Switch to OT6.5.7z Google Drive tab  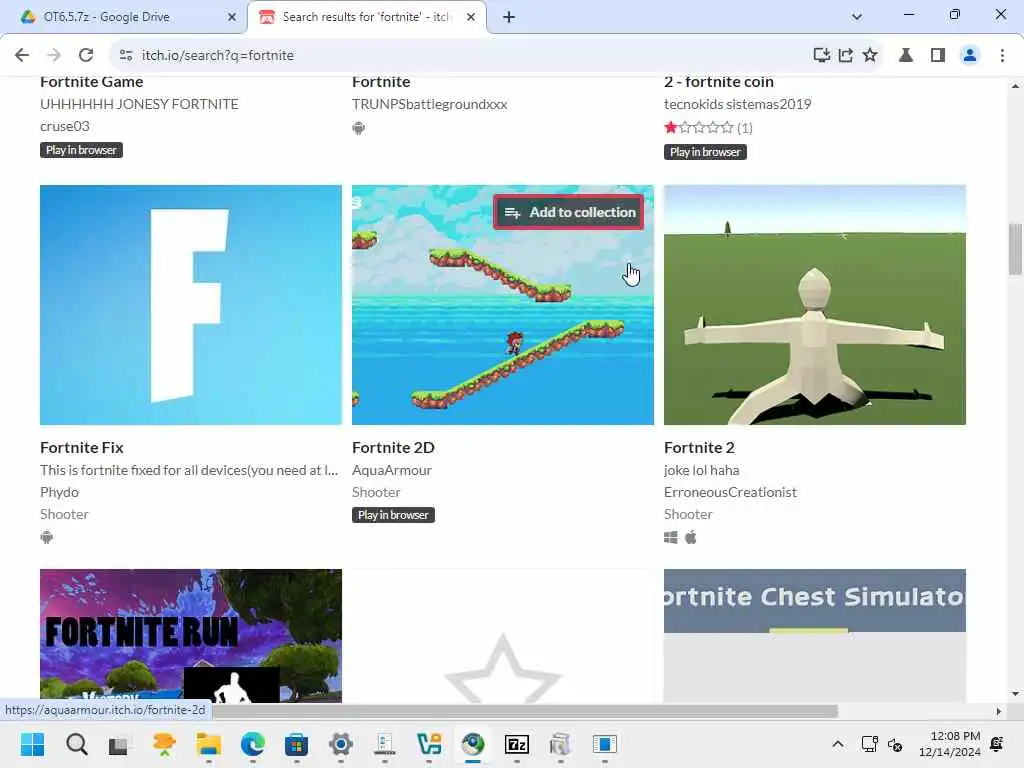(x=124, y=17)
